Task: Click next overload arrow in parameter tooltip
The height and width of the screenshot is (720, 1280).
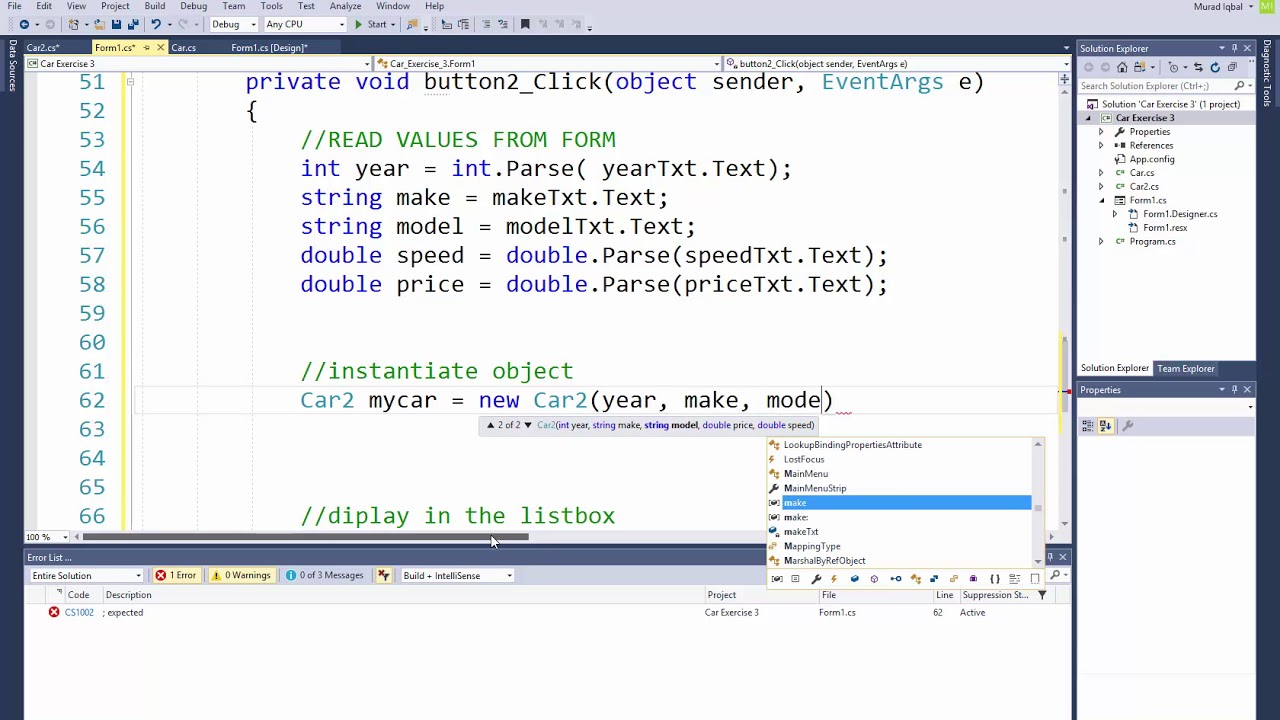Action: pos(528,425)
